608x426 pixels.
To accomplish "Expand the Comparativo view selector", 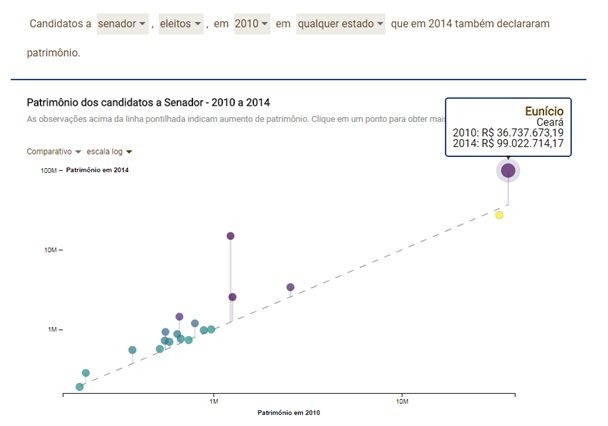I will [x=54, y=152].
